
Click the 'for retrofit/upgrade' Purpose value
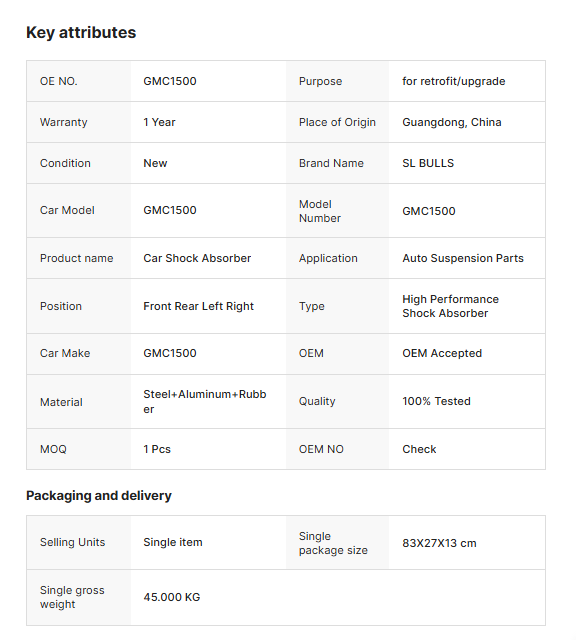[454, 81]
